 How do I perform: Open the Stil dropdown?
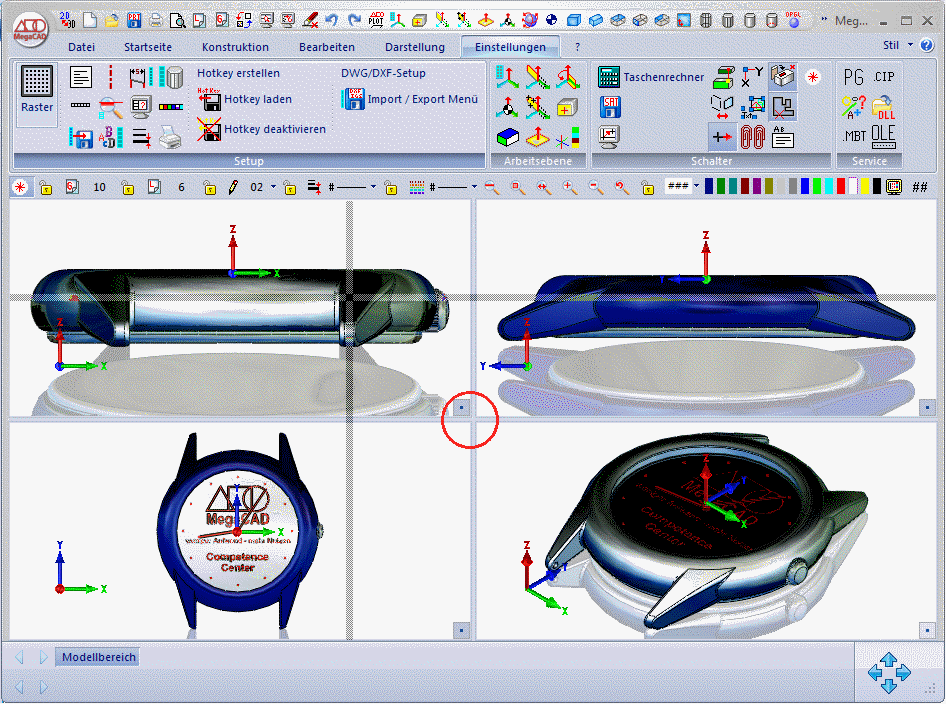(896, 46)
